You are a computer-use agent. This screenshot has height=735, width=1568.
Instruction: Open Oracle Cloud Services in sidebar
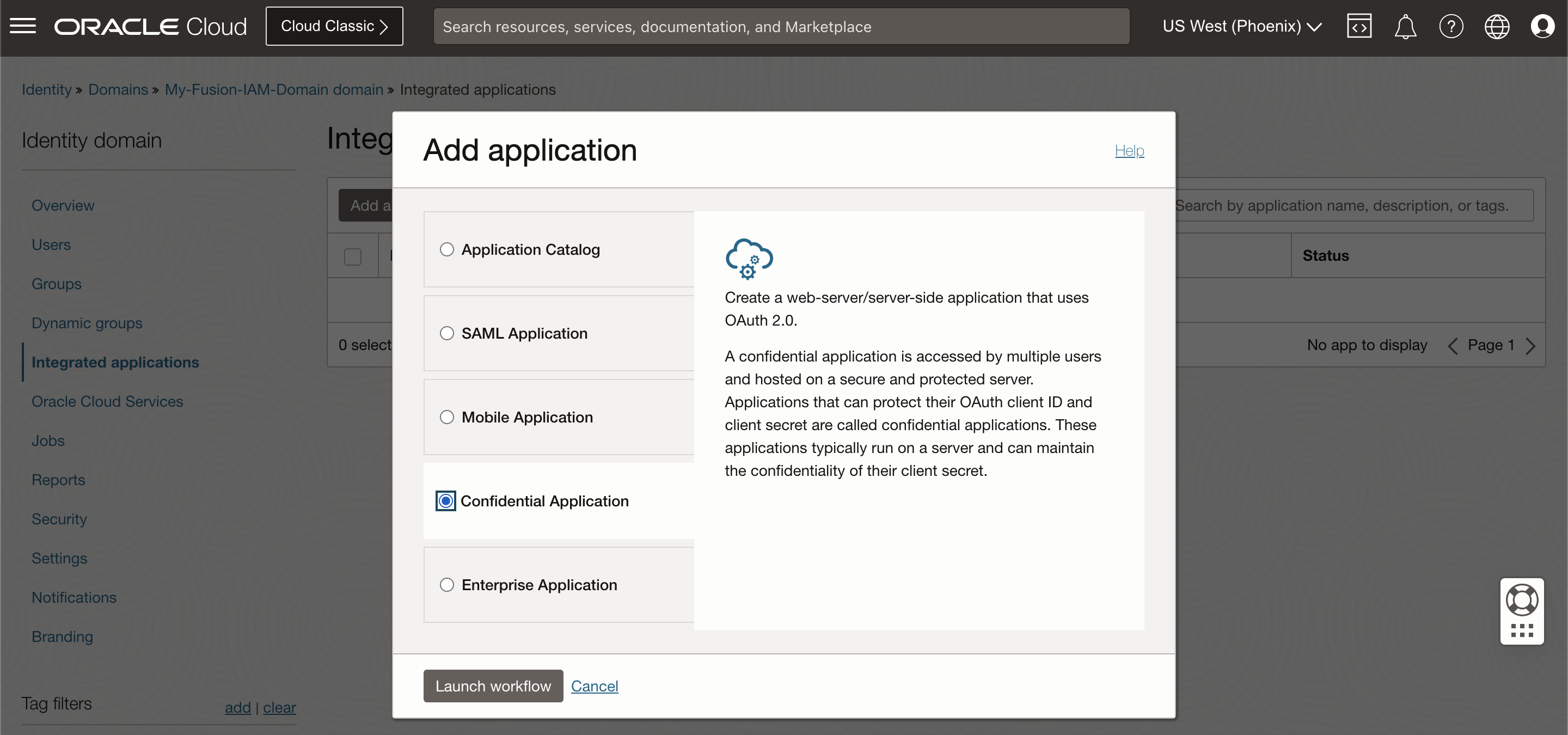(x=107, y=401)
